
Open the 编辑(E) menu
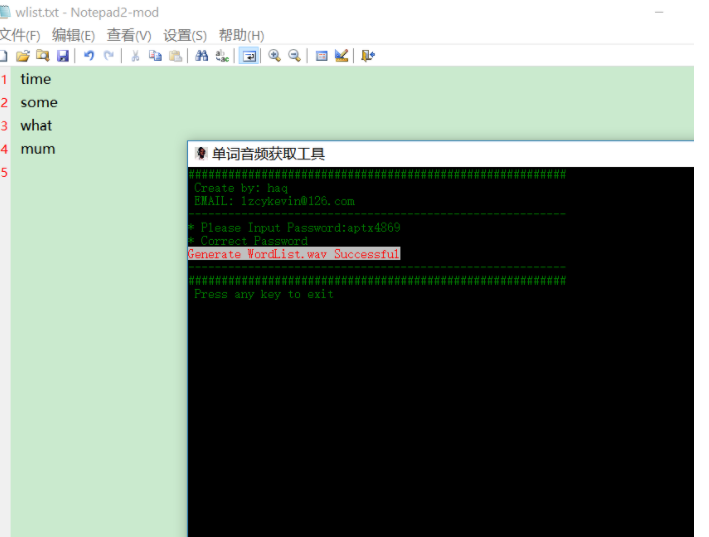tap(73, 35)
